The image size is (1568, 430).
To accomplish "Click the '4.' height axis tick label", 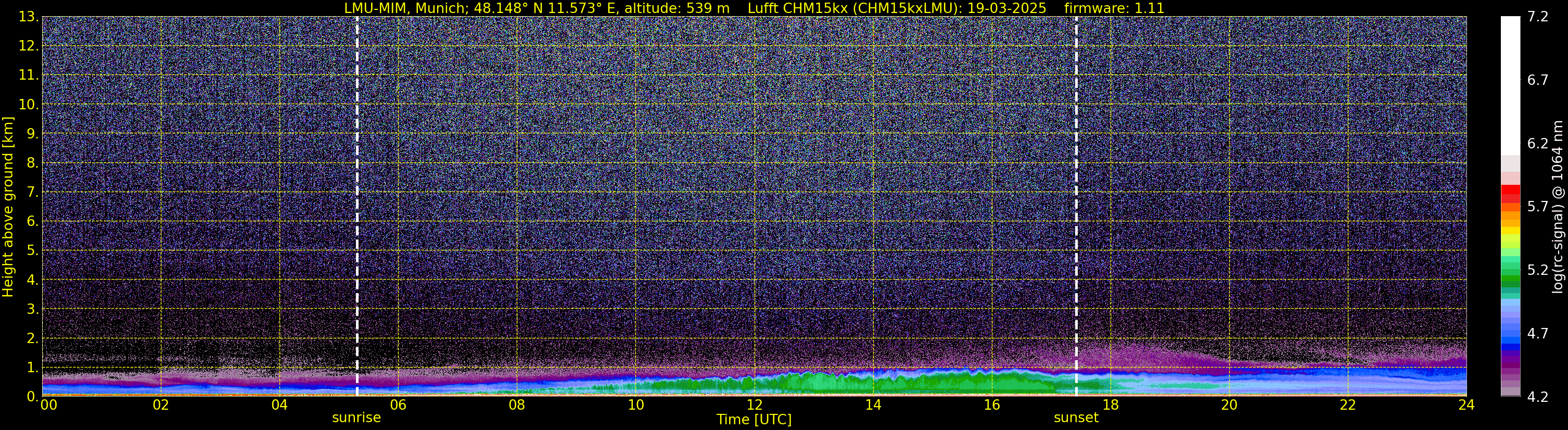I will click(32, 280).
